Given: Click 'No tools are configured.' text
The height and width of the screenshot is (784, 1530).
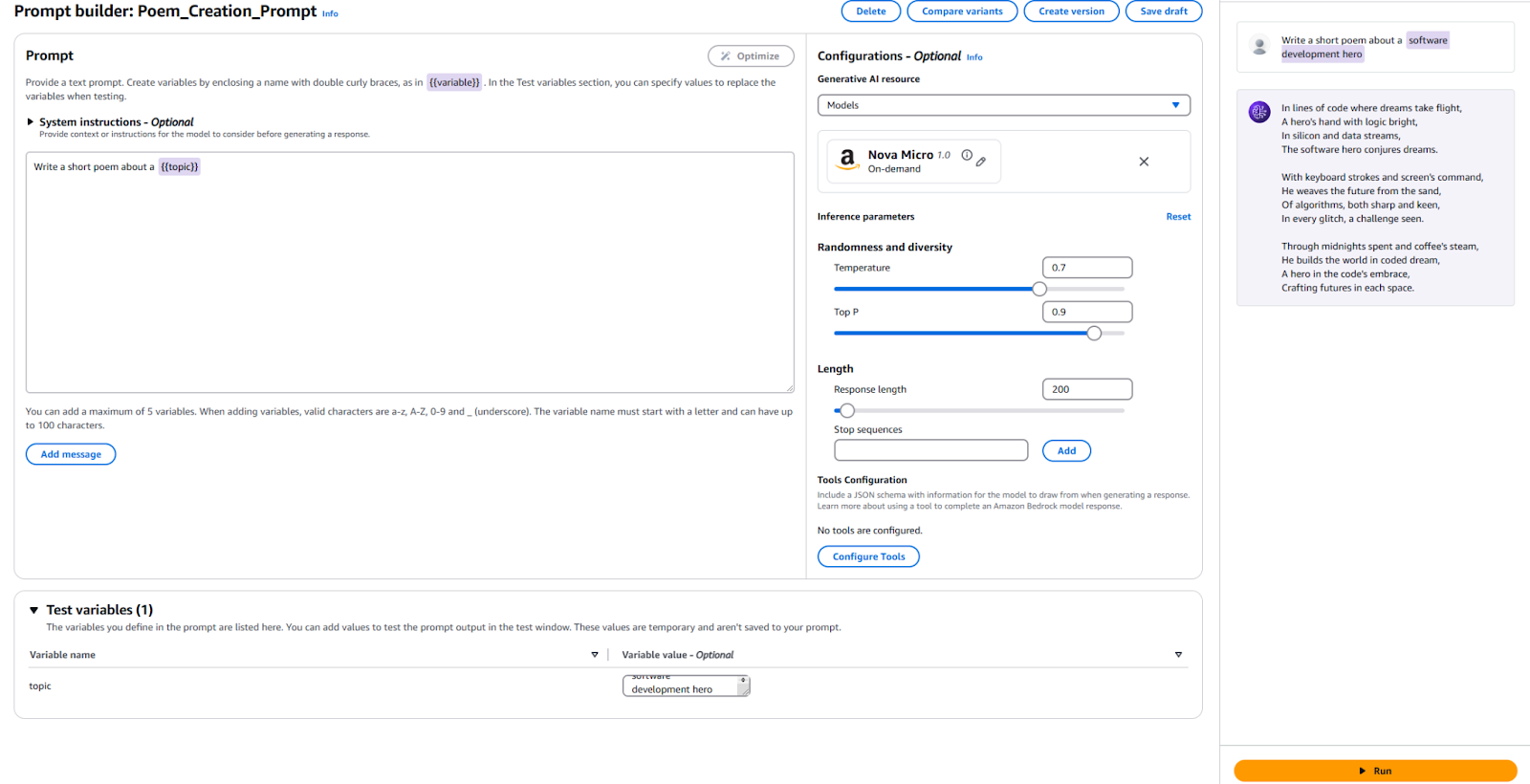Looking at the screenshot, I should click(870, 531).
